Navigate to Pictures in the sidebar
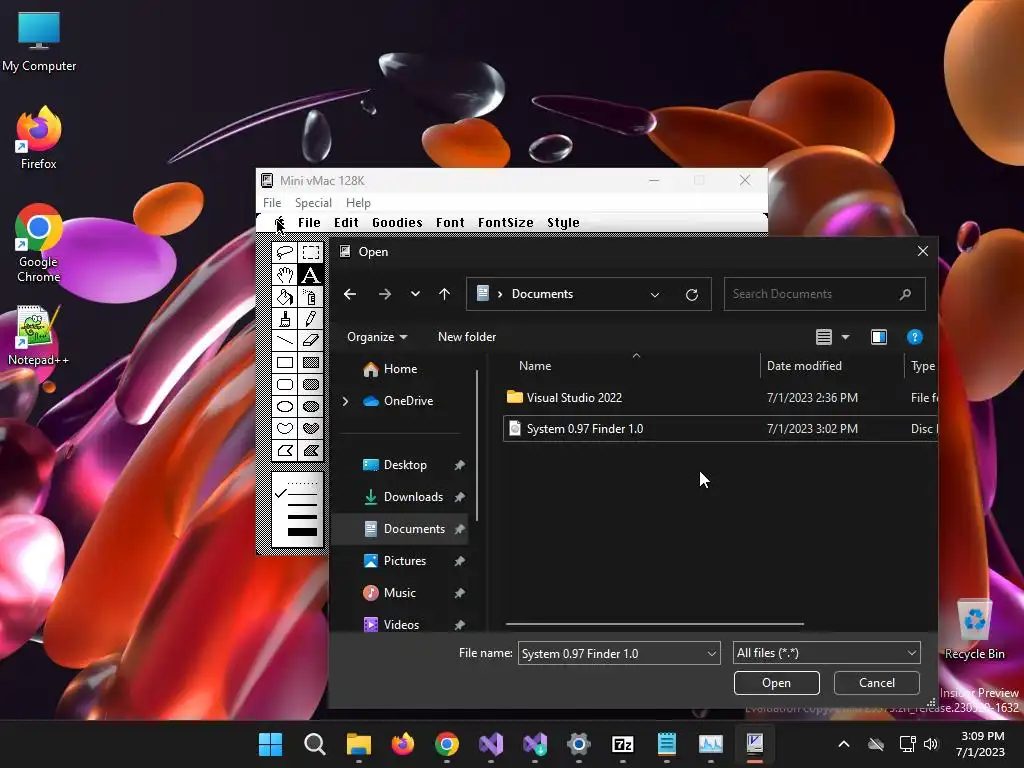The height and width of the screenshot is (768, 1024). 404,561
